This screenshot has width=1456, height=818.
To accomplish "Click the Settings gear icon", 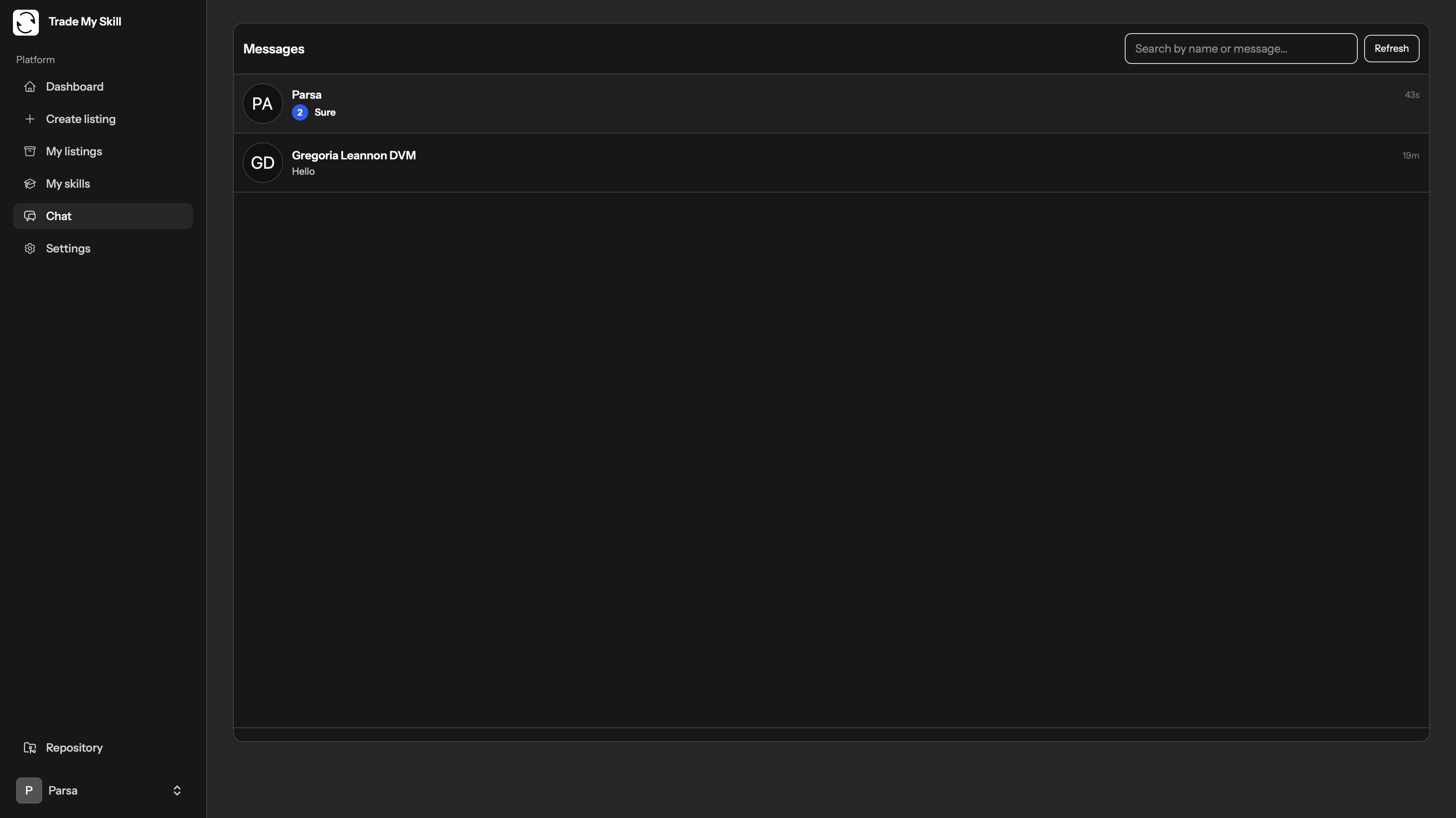I will coord(30,249).
